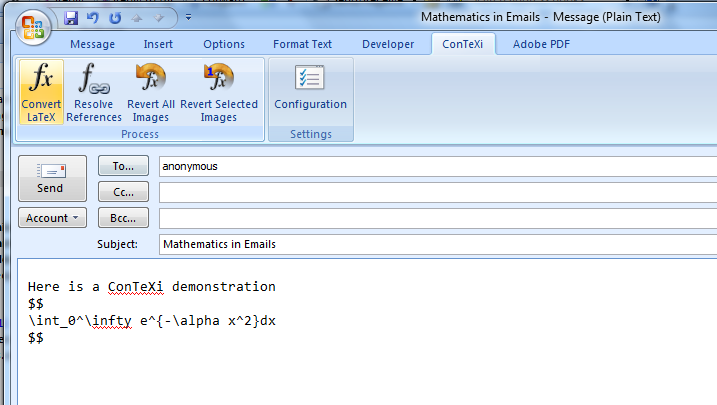Image resolution: width=717 pixels, height=405 pixels.
Task: Run Convert LaTeX command
Action: (41, 92)
